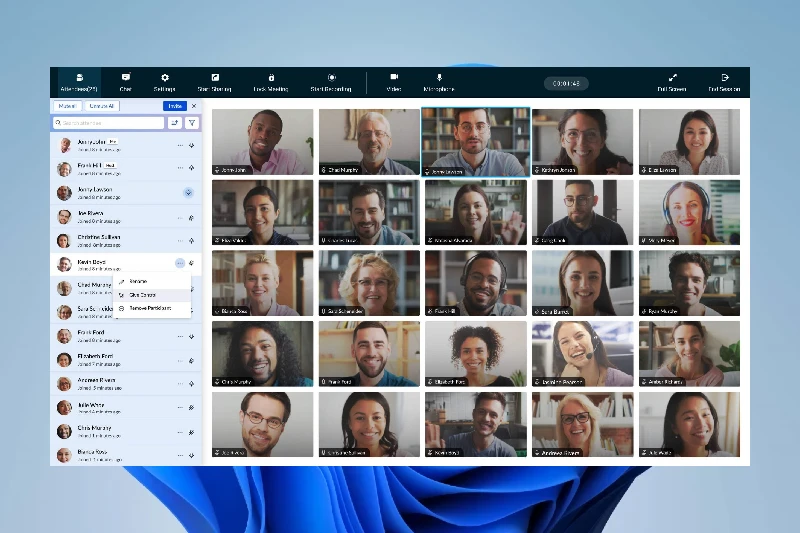Screen dimensions: 800x533
Task: Open the Attendees panel tab in toolbar
Action: click(x=79, y=82)
